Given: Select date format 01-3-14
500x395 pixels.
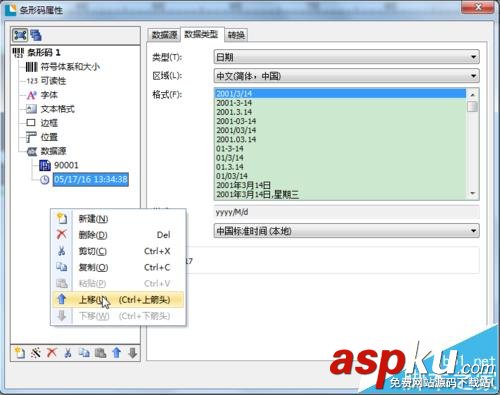Looking at the screenshot, I should (x=340, y=149).
